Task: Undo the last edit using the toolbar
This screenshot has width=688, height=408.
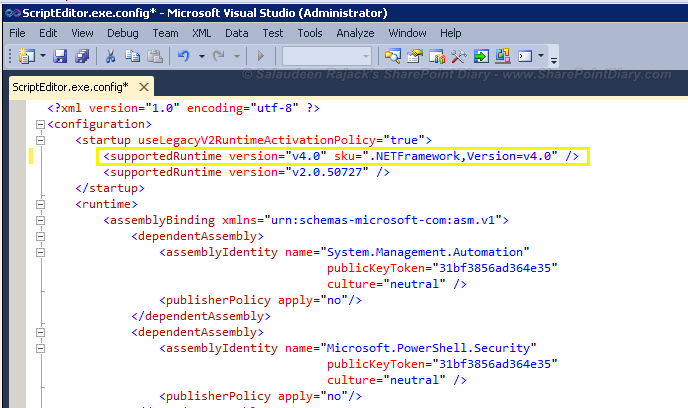Action: pos(183,56)
